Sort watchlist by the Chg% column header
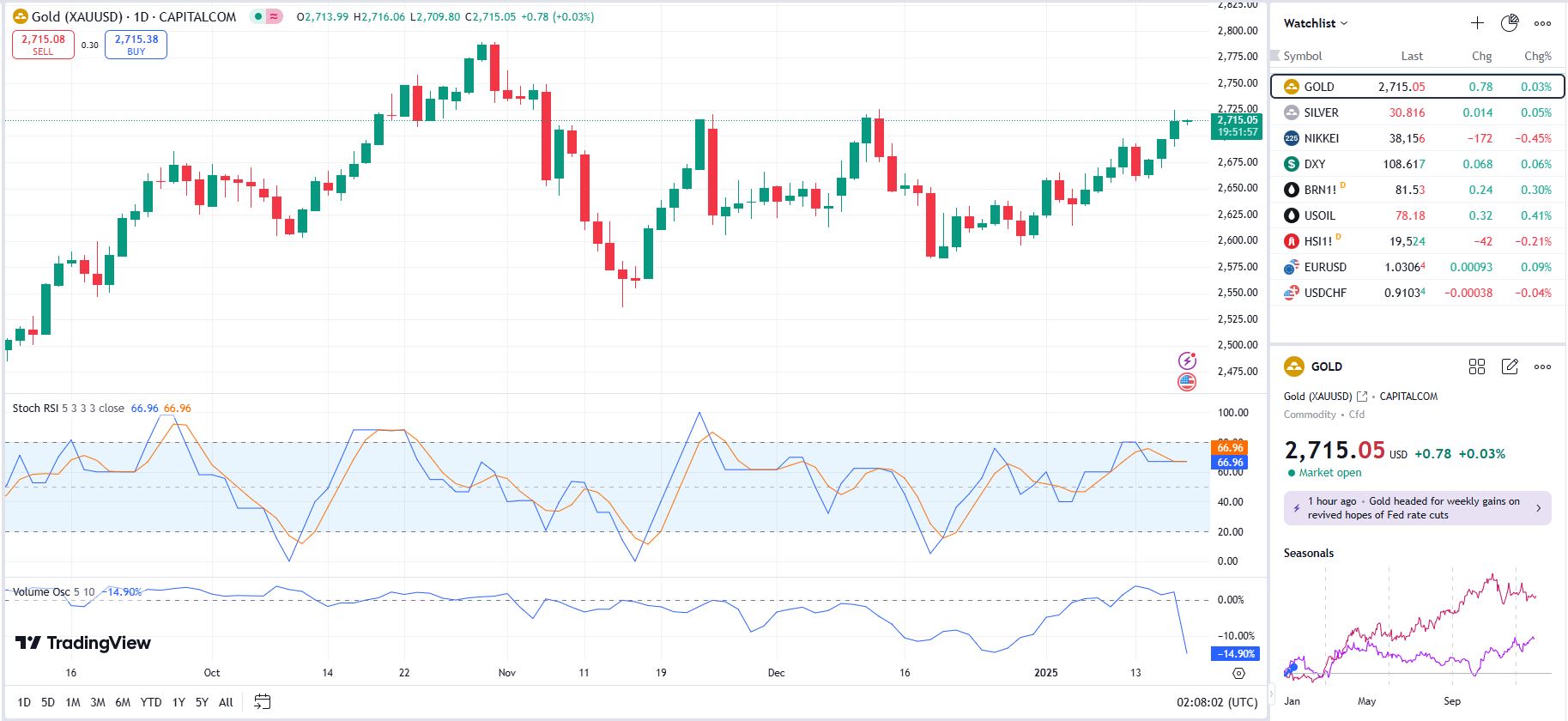The width and height of the screenshot is (1568, 721). point(1537,56)
